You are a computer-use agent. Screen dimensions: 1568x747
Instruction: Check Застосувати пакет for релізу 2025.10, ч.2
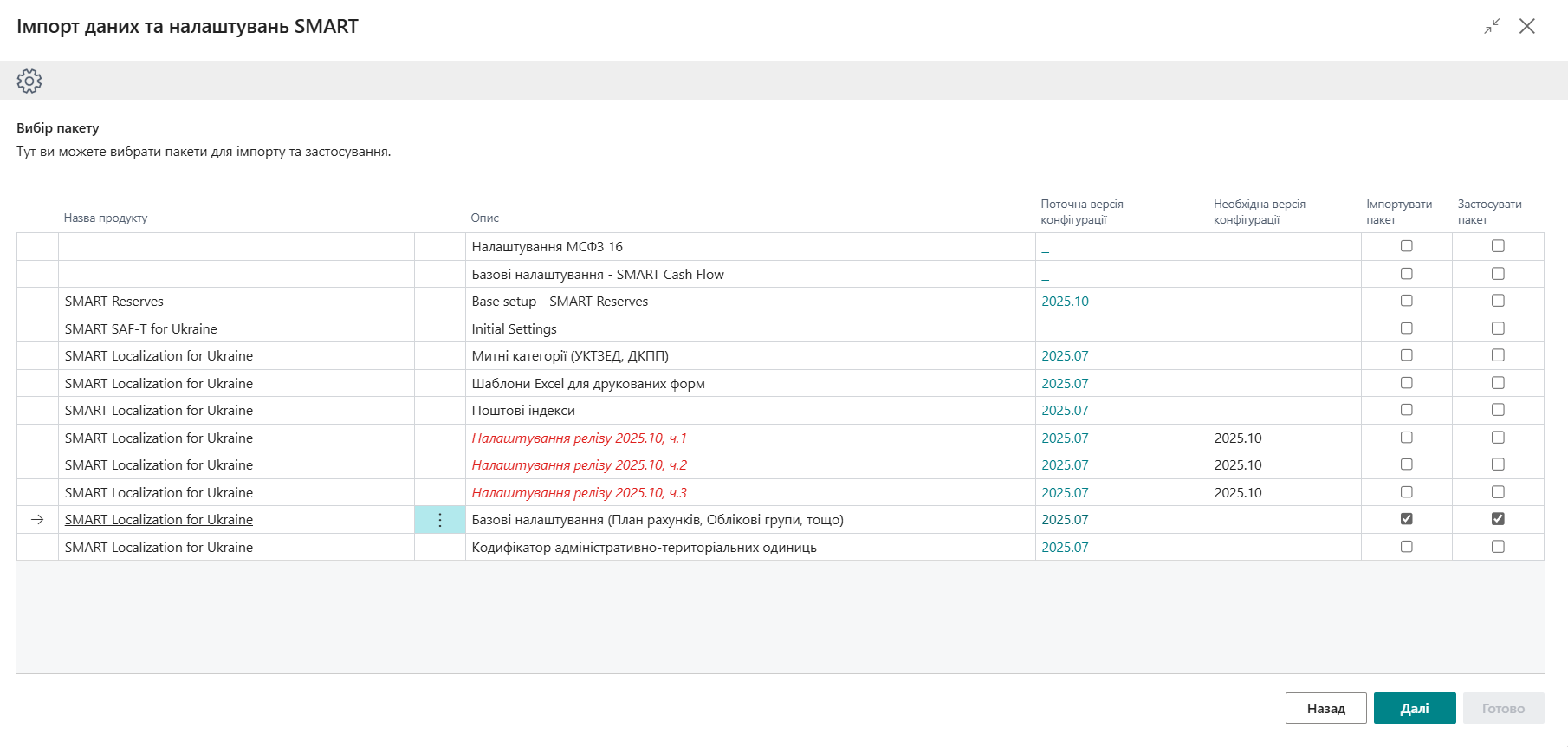(x=1498, y=464)
